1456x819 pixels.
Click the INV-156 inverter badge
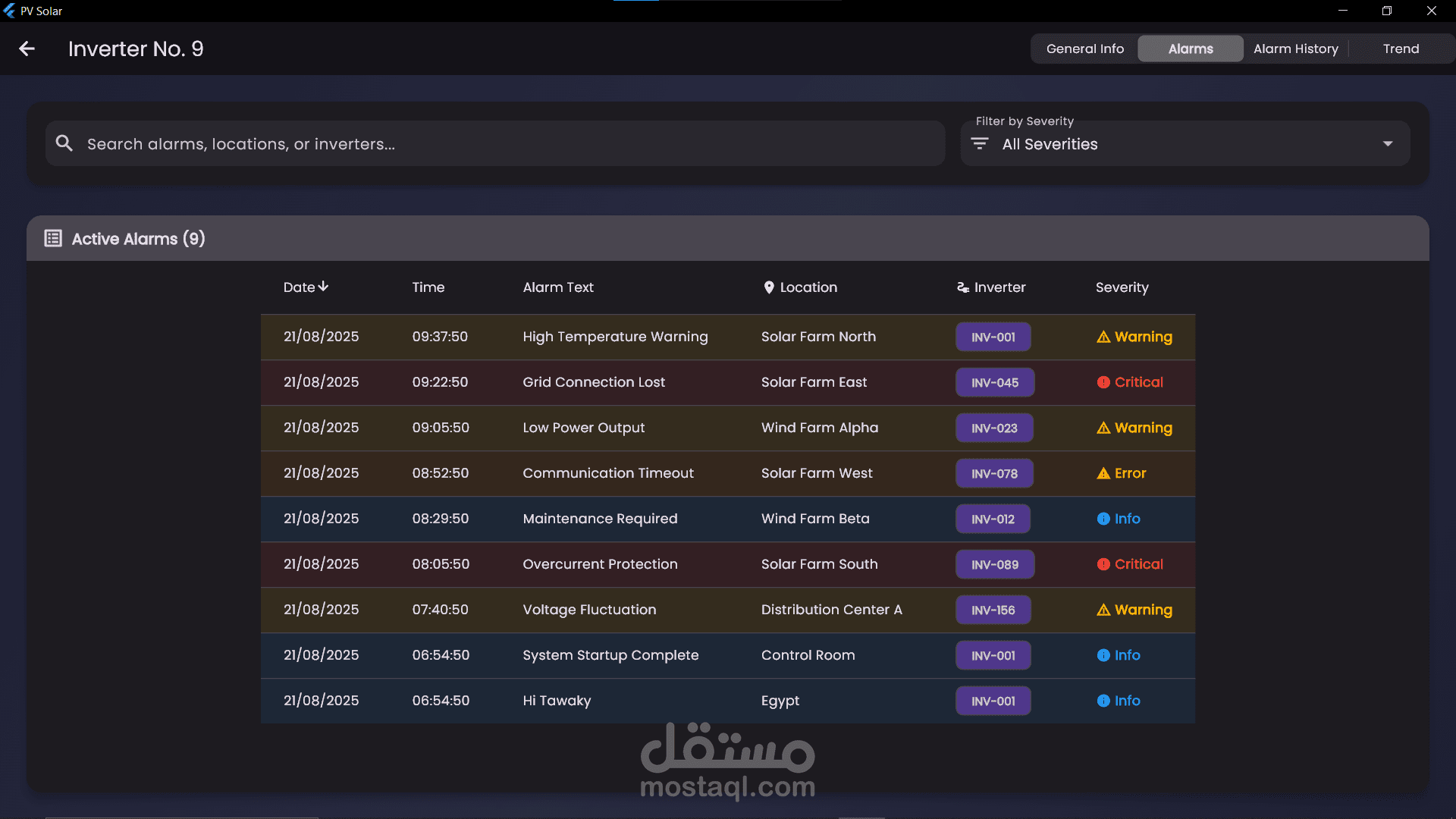993,610
